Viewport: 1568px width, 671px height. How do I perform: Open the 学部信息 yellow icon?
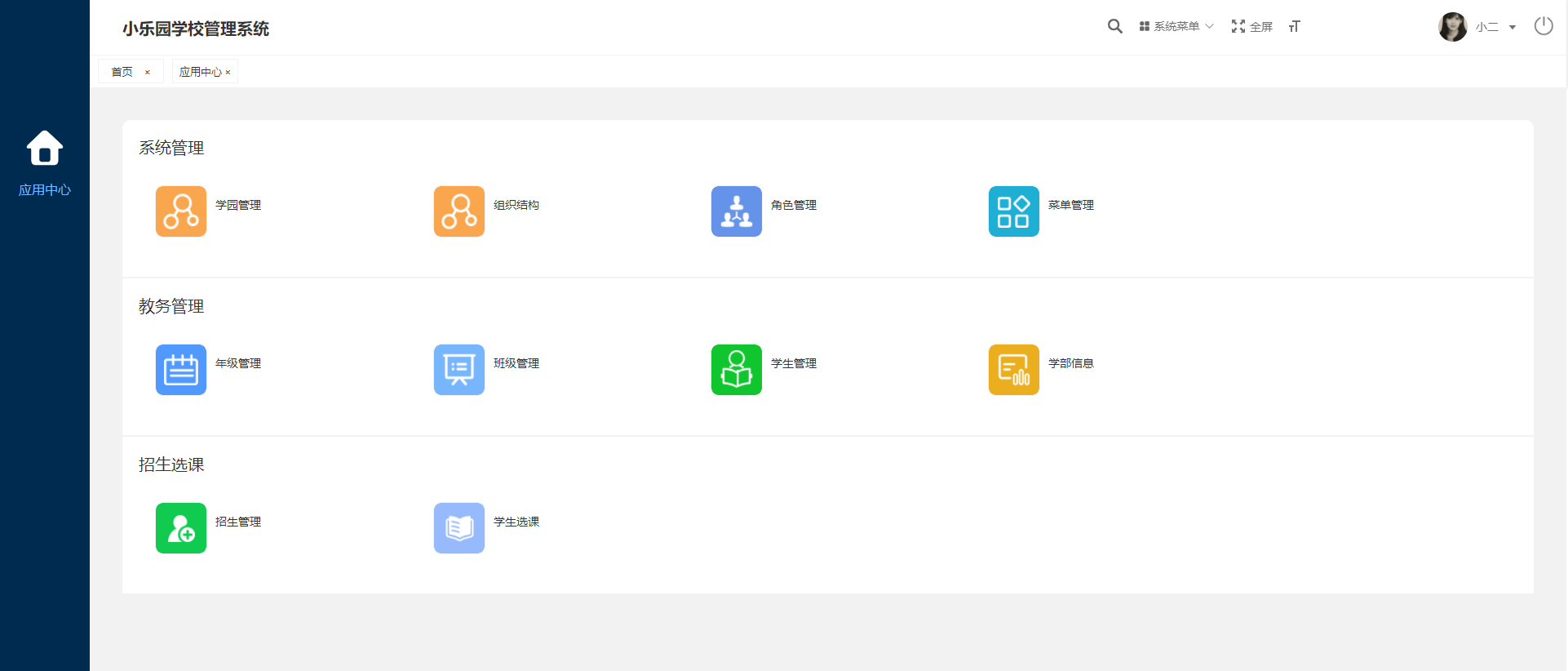(x=1014, y=370)
